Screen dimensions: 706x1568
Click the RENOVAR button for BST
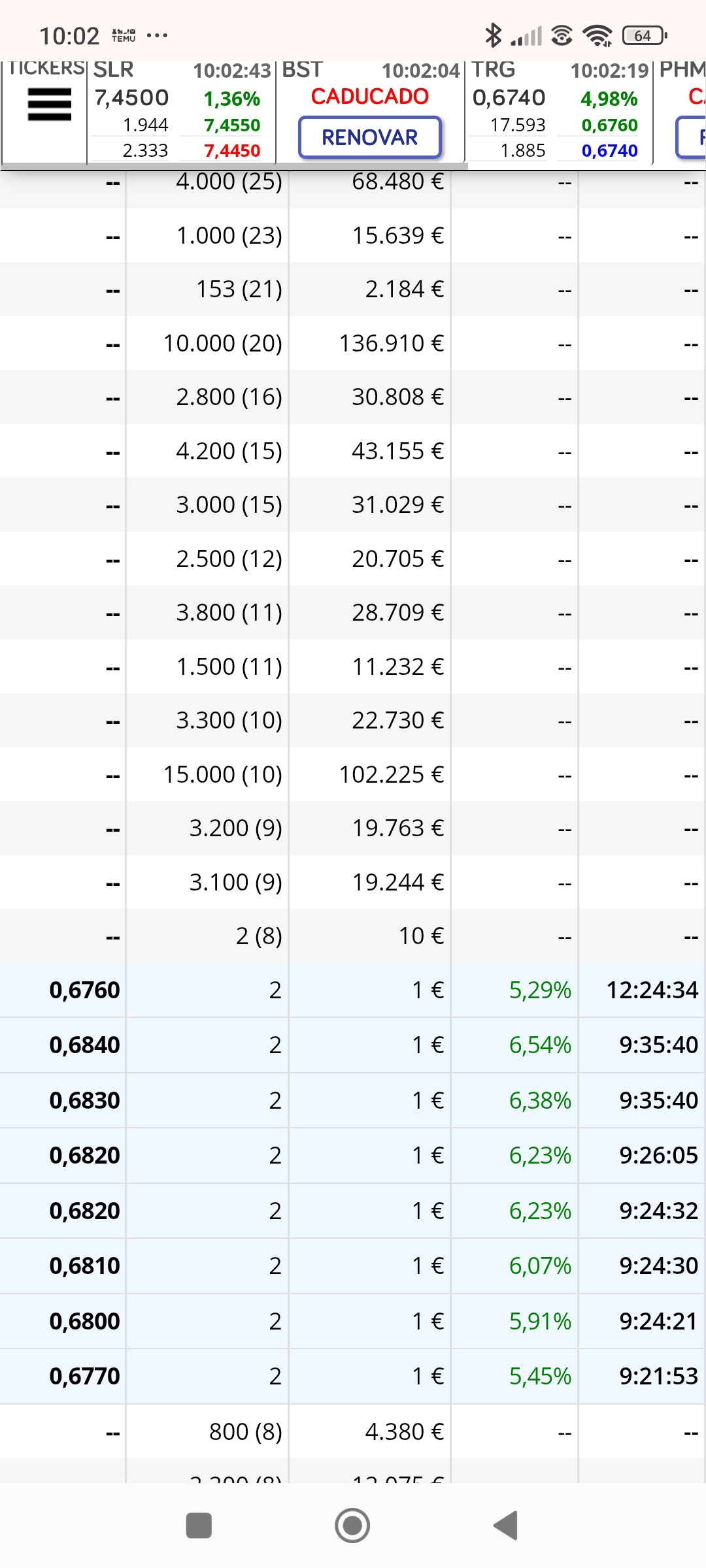pyautogui.click(x=370, y=137)
